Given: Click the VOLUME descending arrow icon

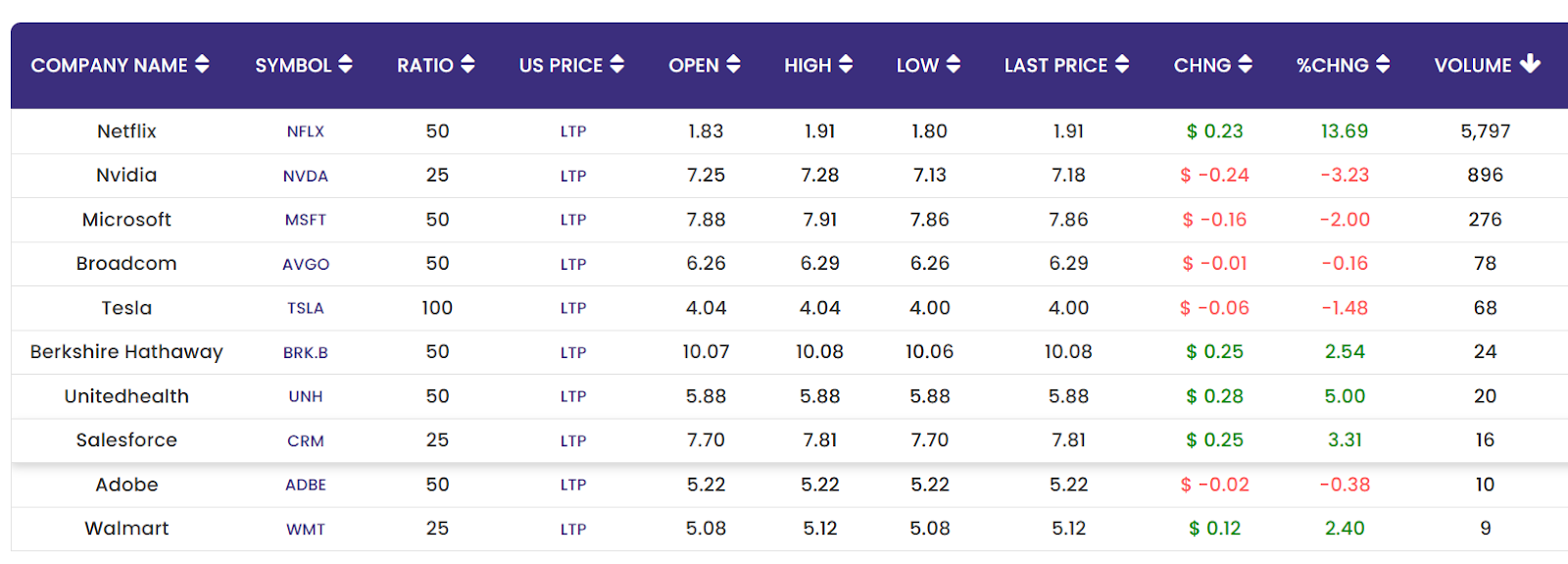Looking at the screenshot, I should tap(1530, 65).
